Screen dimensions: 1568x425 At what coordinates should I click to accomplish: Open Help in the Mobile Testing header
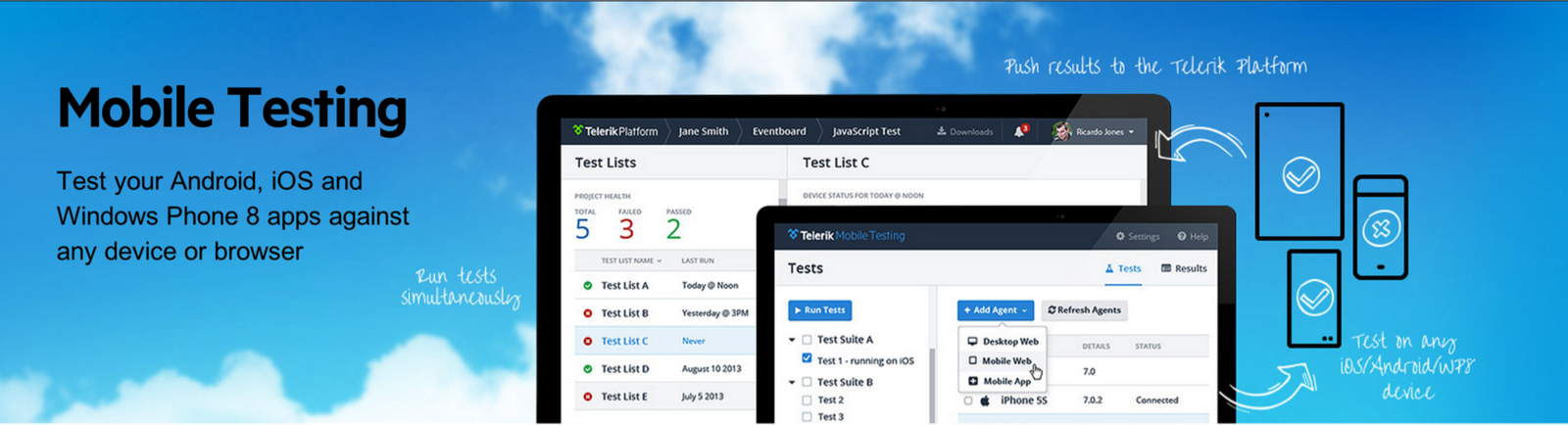coord(1193,236)
